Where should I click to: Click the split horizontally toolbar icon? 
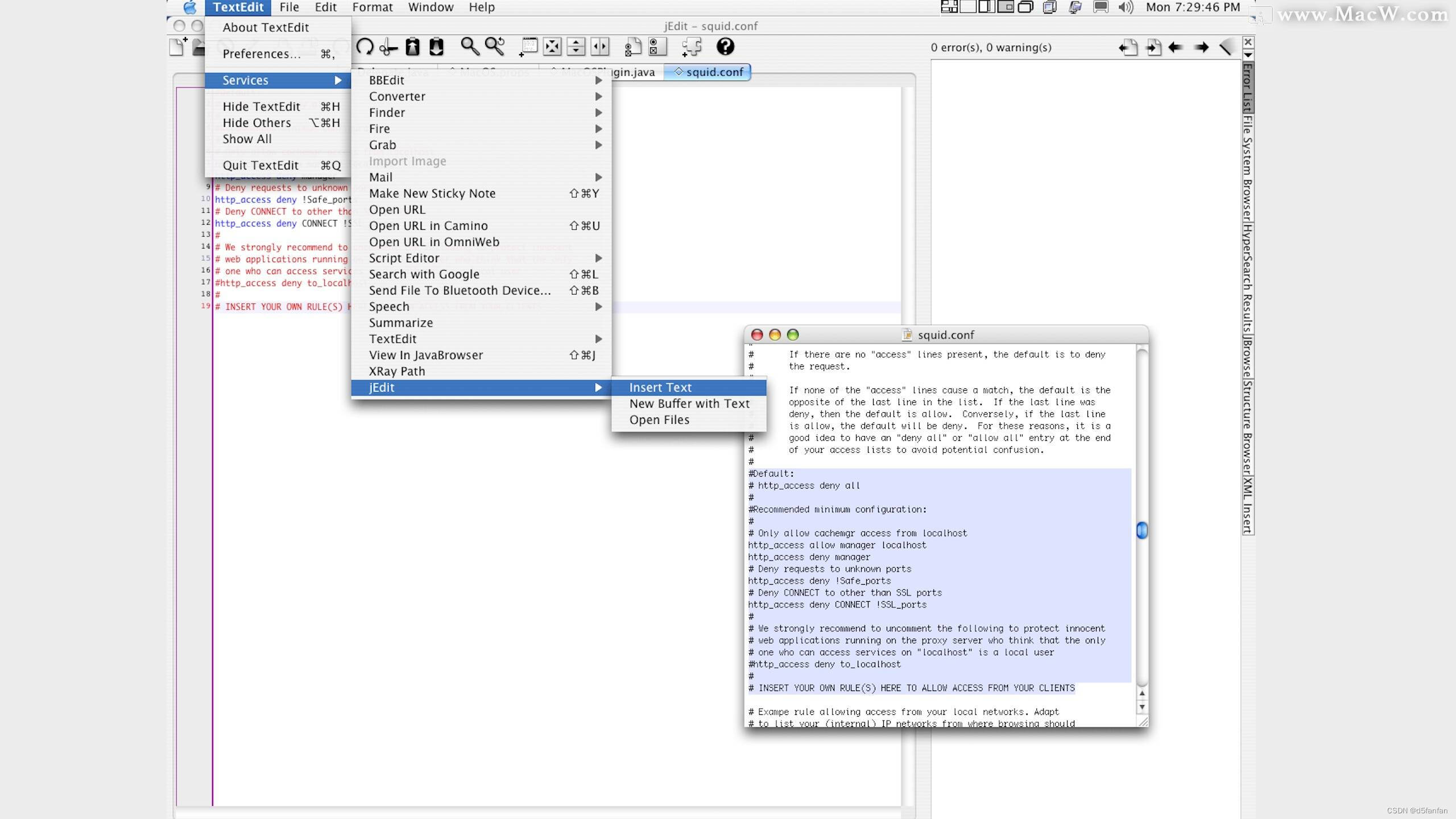[x=576, y=47]
